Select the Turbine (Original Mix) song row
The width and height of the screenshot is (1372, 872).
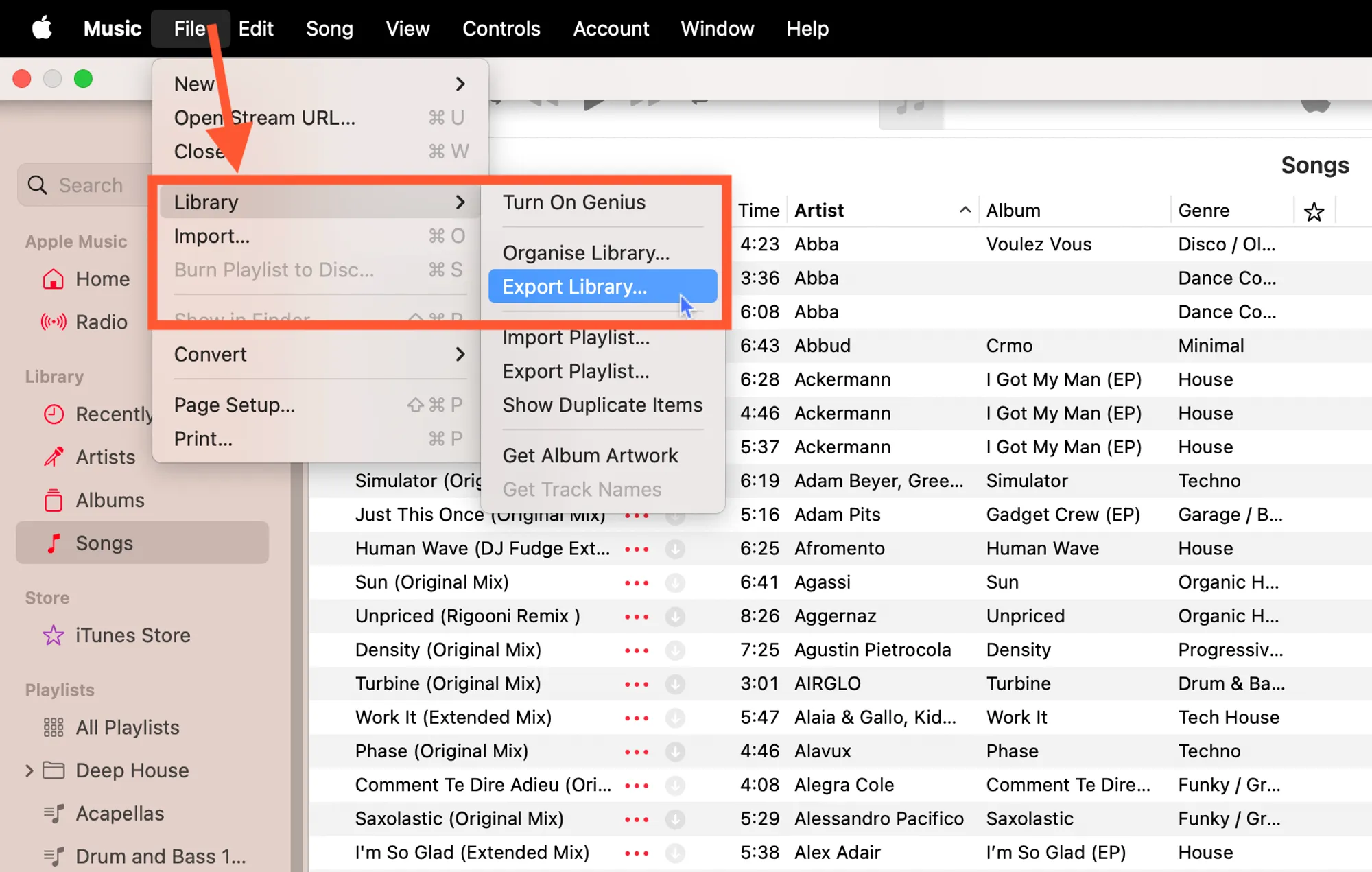tap(448, 683)
